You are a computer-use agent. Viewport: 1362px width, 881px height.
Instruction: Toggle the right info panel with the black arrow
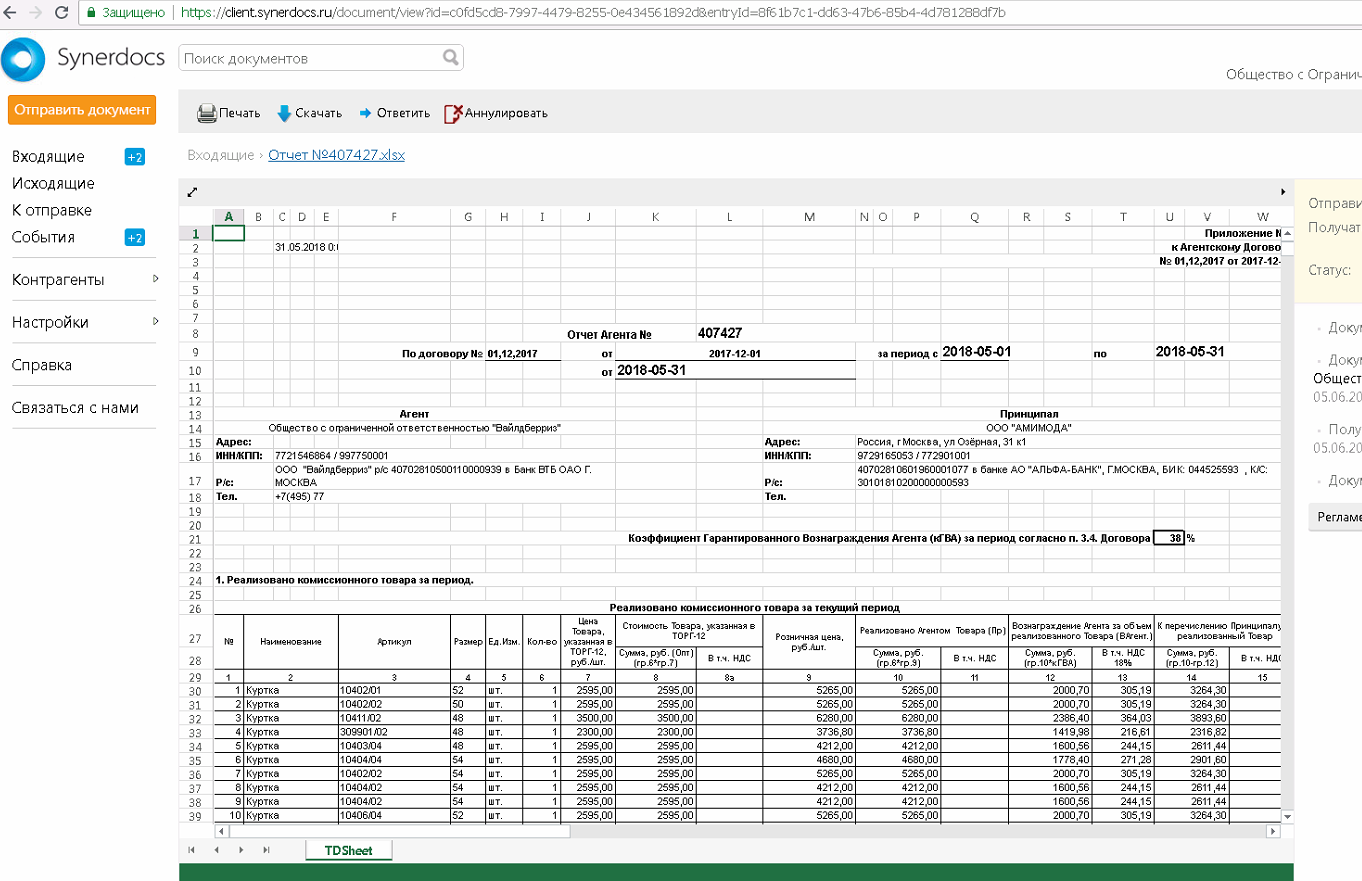(1283, 191)
